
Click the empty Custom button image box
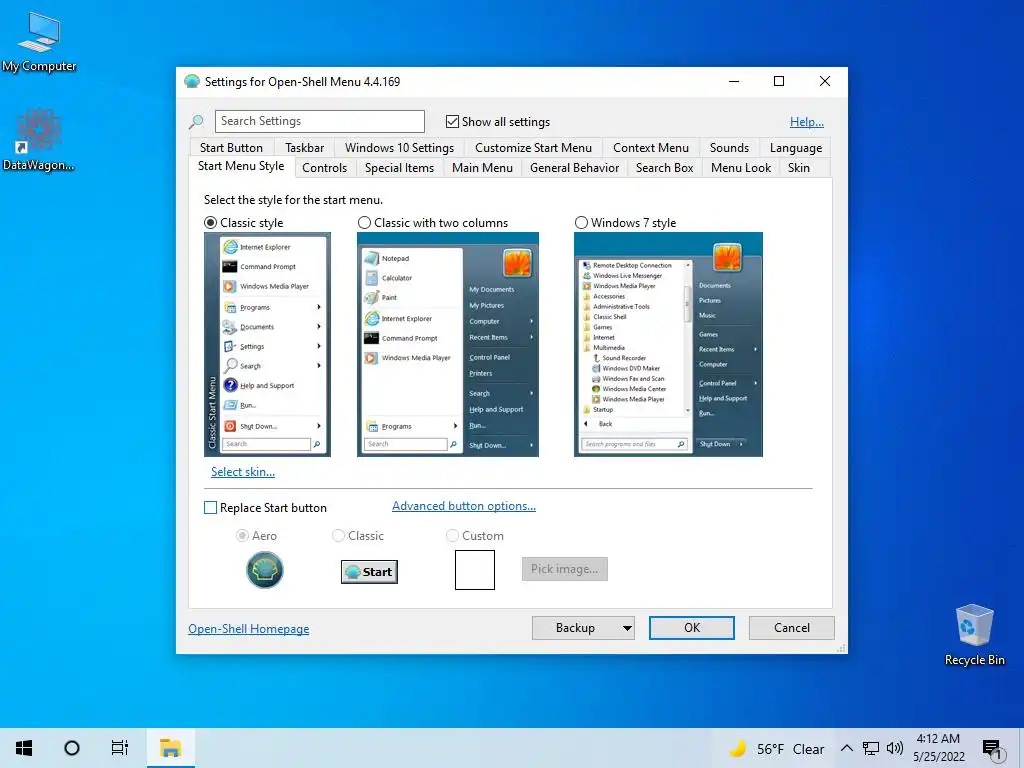tap(475, 570)
